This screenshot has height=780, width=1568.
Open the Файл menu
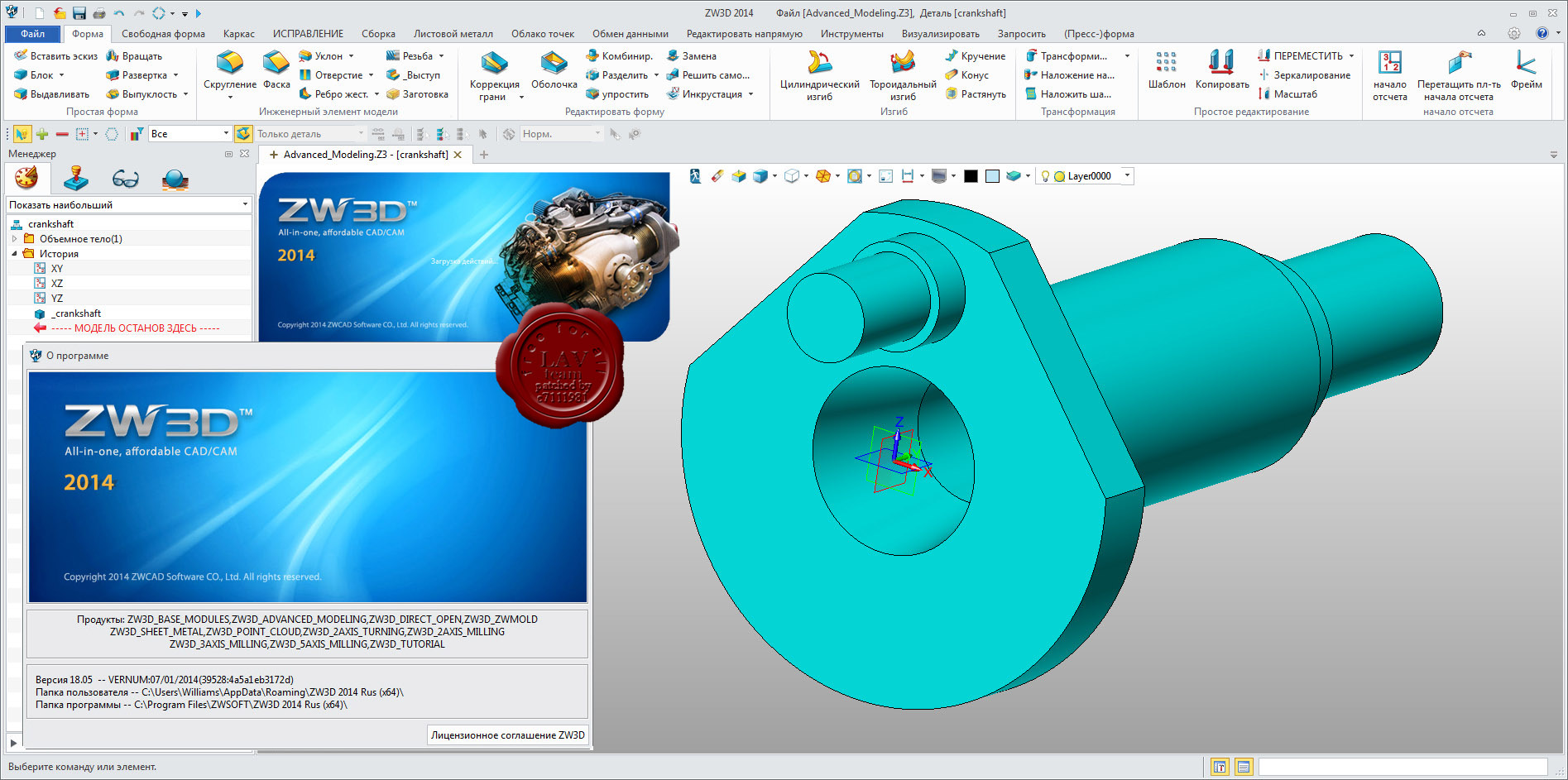33,34
